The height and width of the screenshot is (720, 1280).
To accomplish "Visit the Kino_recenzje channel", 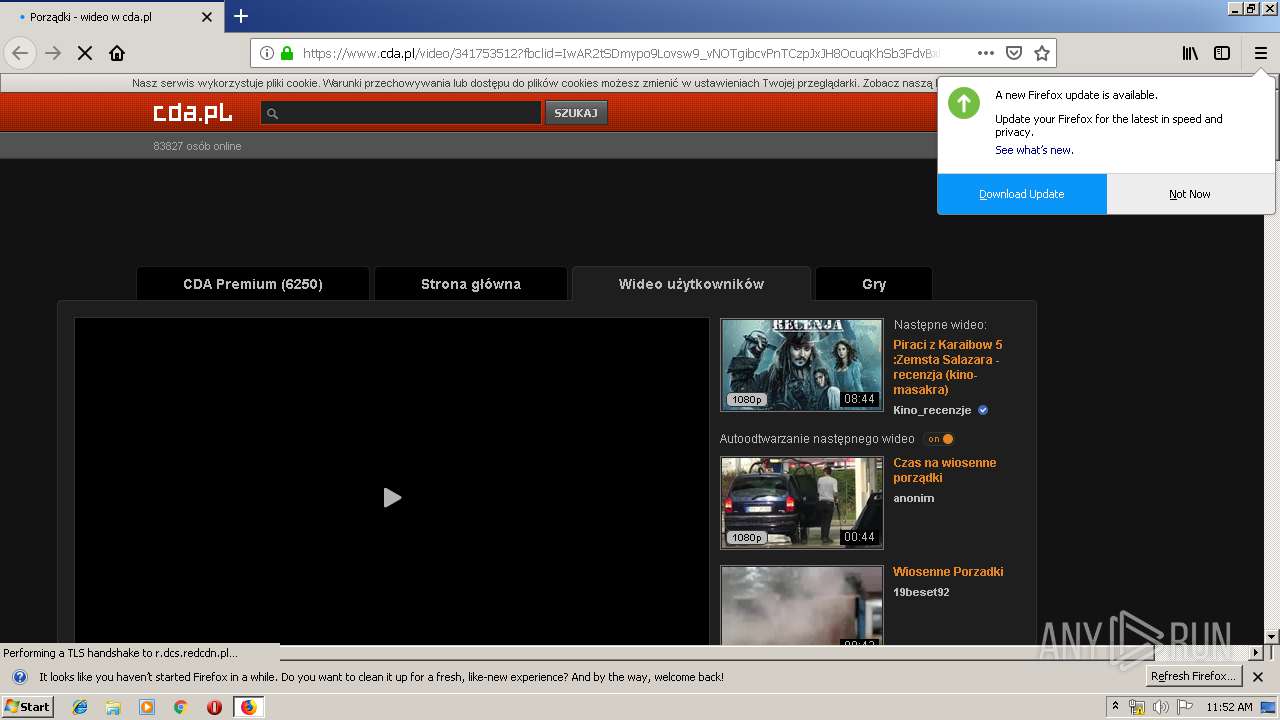I will 932,410.
